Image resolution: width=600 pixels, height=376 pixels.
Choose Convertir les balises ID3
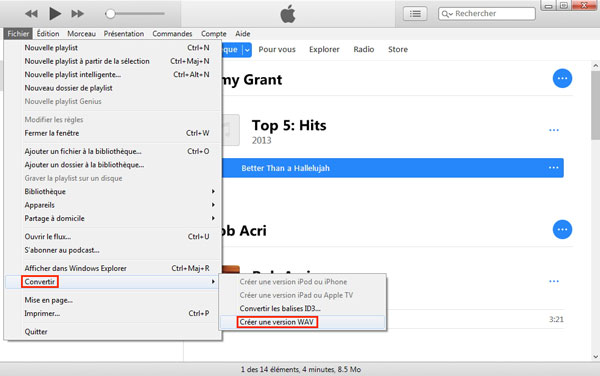pos(302,309)
